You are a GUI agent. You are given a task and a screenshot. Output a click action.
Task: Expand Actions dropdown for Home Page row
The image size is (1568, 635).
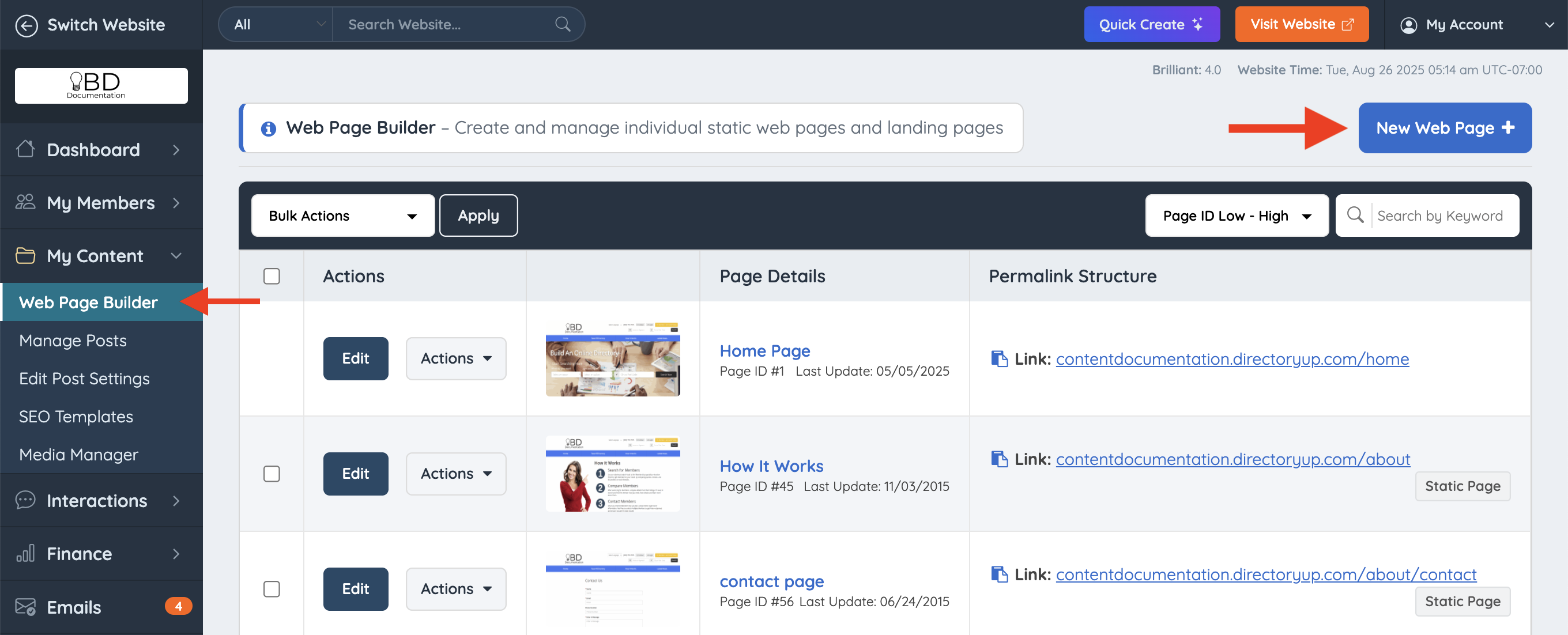[456, 359]
